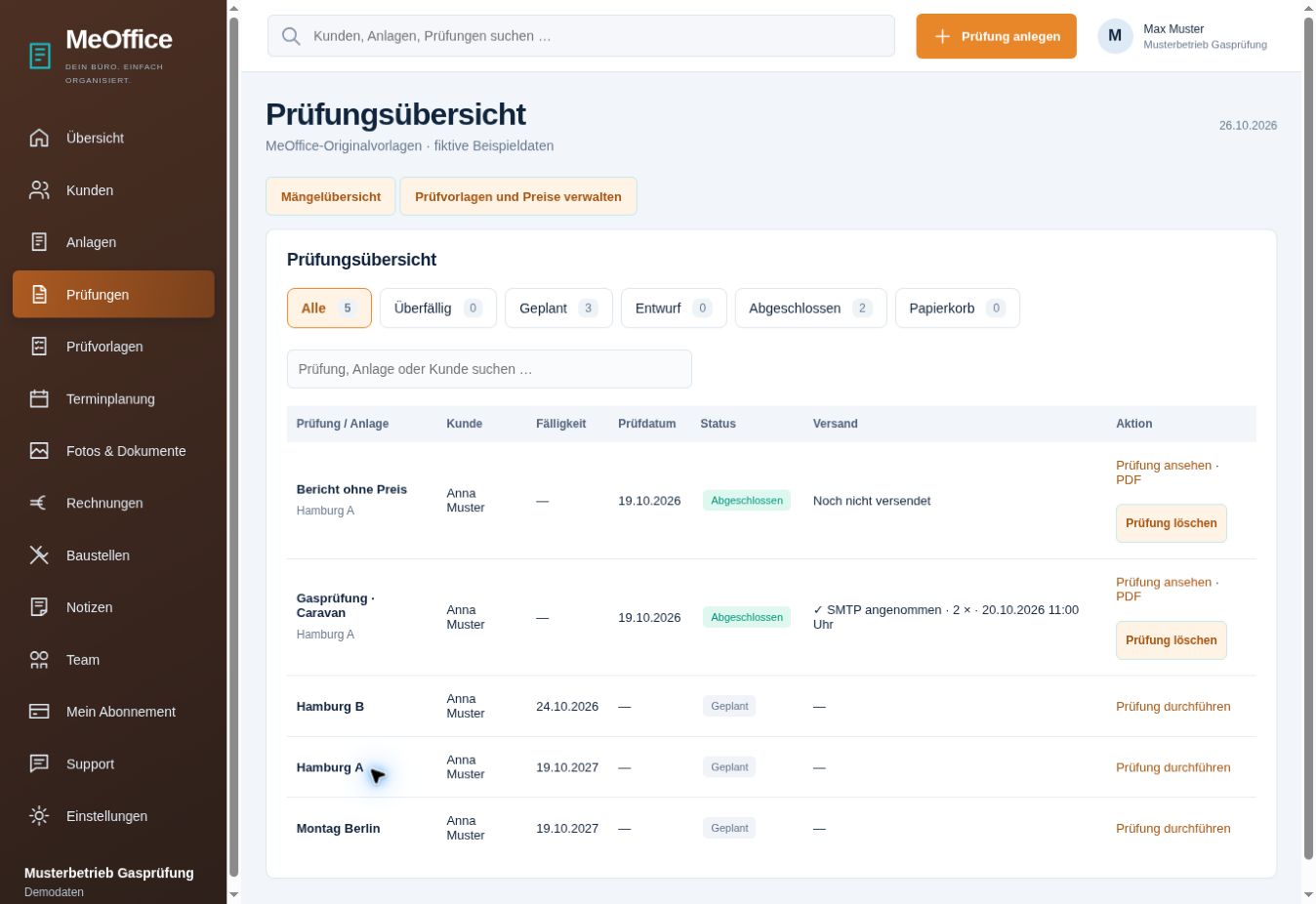Click the Baustellen tools icon
1316x904 pixels.
click(39, 555)
